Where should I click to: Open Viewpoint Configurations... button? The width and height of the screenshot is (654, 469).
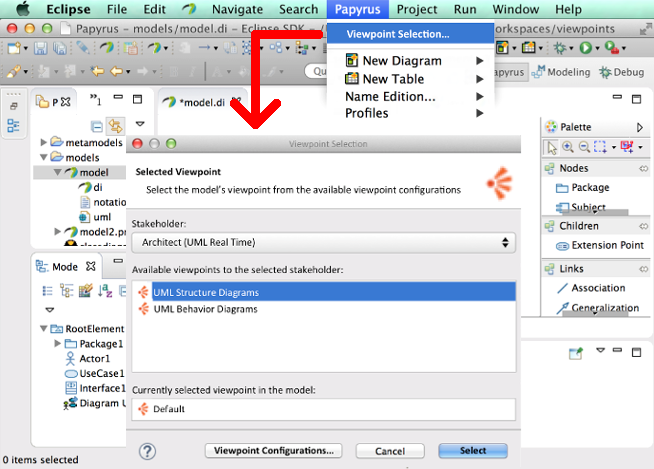click(274, 451)
